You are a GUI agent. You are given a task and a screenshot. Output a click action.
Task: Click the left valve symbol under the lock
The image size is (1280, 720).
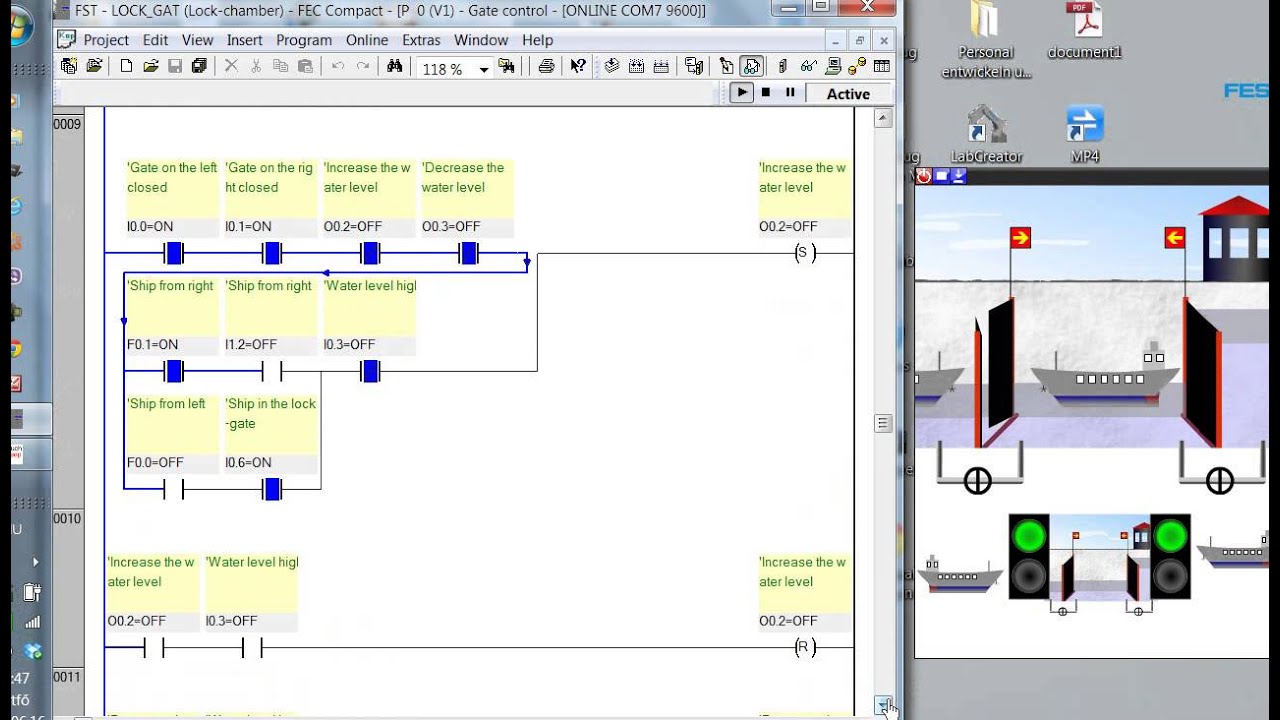tap(978, 481)
